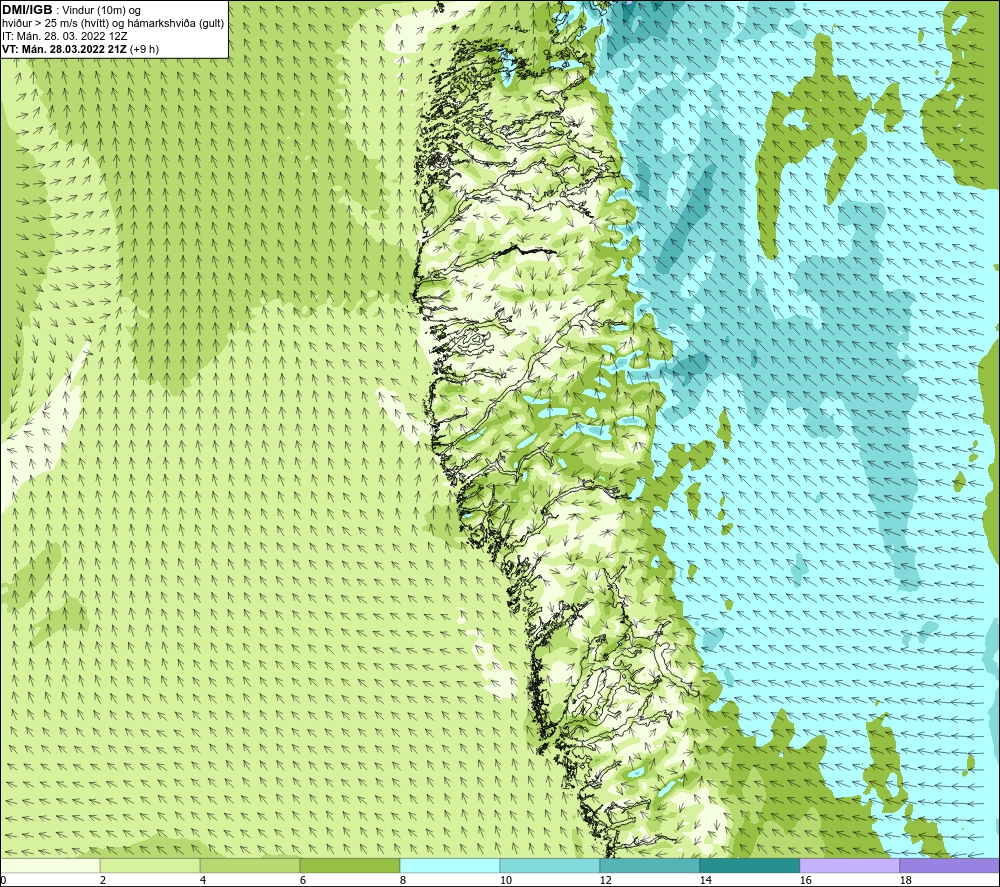The height and width of the screenshot is (887, 1000).
Task: Click the pale cyan 8–10 m/s legend swatch
Action: 450,865
